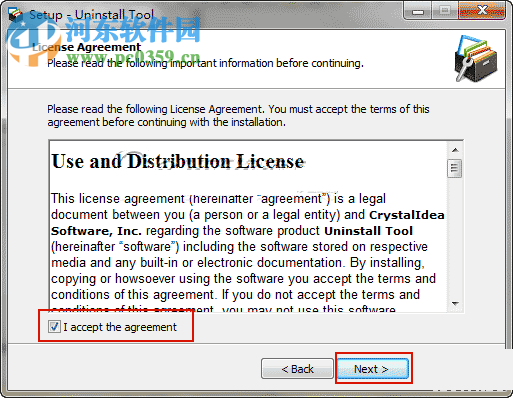Image resolution: width=513 pixels, height=398 pixels.
Task: Click the setup icon in title bar
Action: coord(15,15)
